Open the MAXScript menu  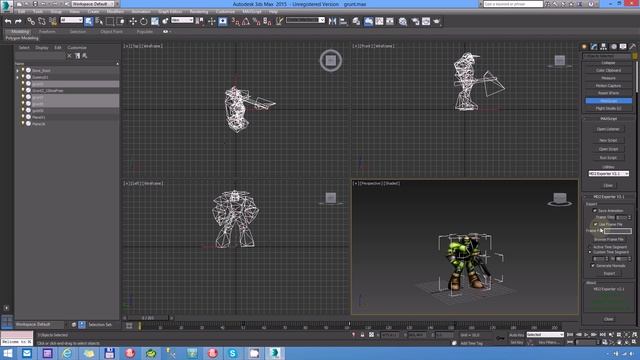252,12
